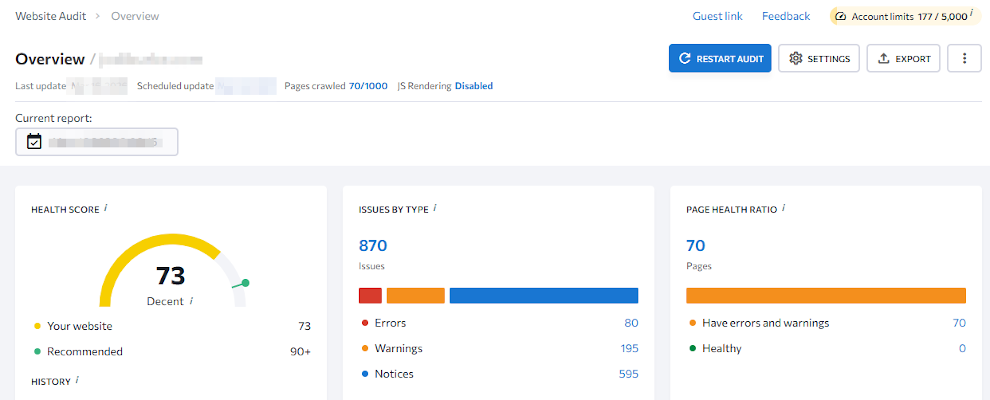Go to Website Audit breadcrumb
This screenshot has height=400, width=990.
50,16
